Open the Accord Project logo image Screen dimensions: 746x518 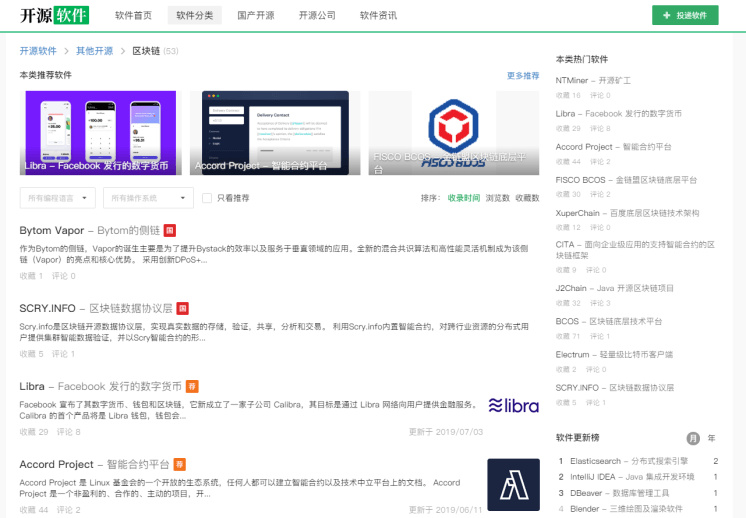point(513,484)
